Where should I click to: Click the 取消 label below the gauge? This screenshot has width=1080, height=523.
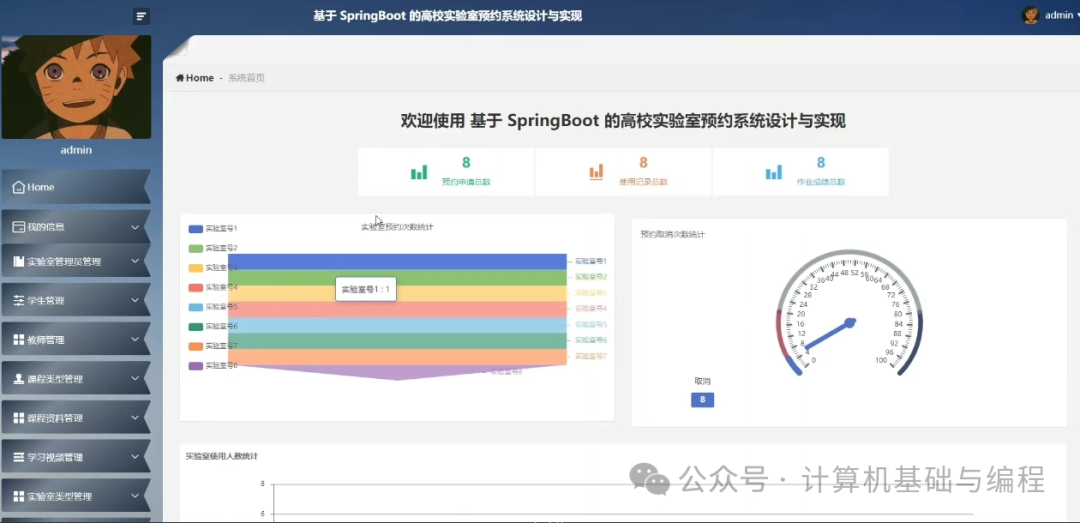(702, 381)
